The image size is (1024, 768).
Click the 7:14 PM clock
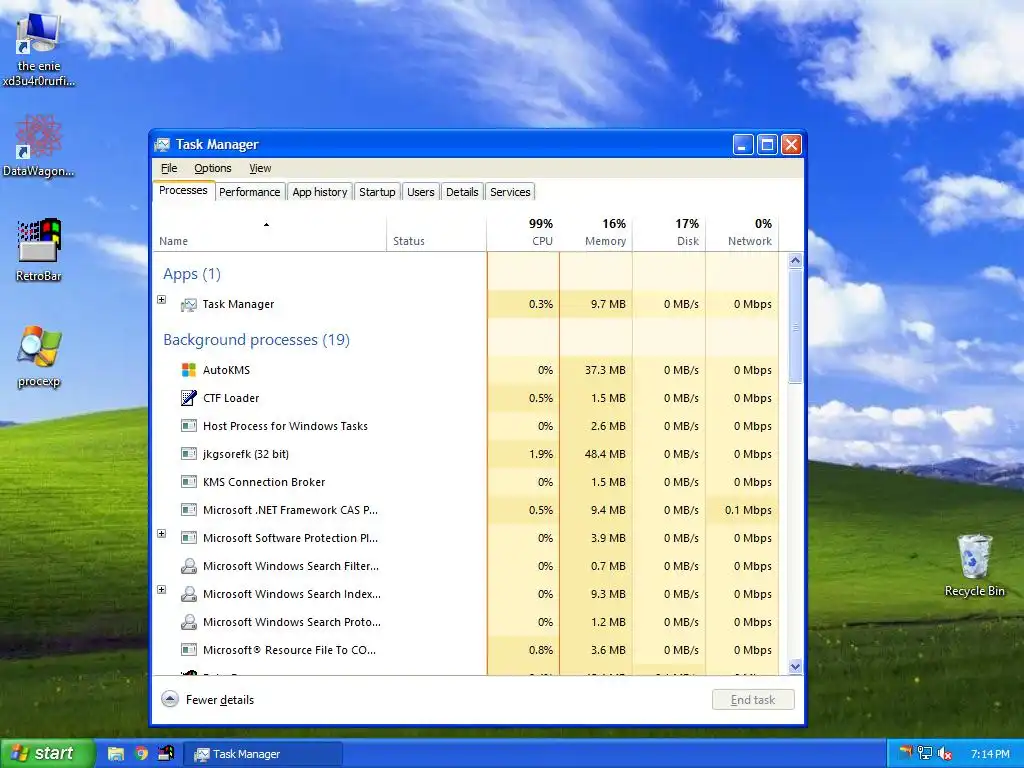(990, 754)
